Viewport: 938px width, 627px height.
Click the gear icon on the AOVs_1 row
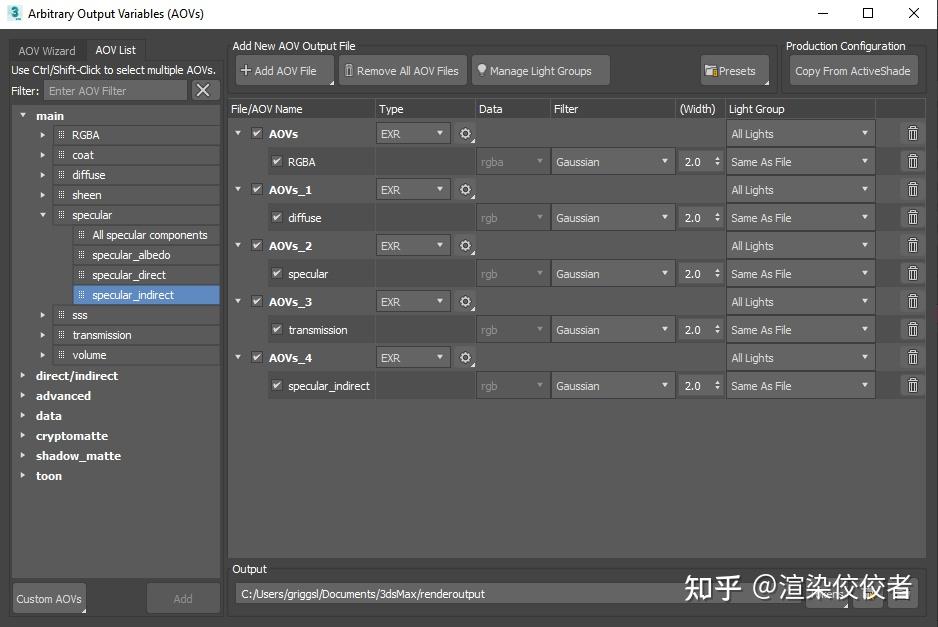[463, 189]
